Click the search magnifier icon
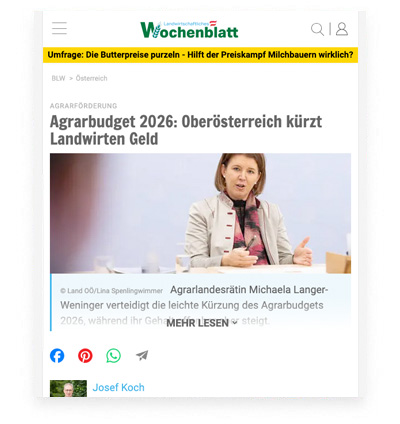The height and width of the screenshot is (424, 400). click(317, 29)
